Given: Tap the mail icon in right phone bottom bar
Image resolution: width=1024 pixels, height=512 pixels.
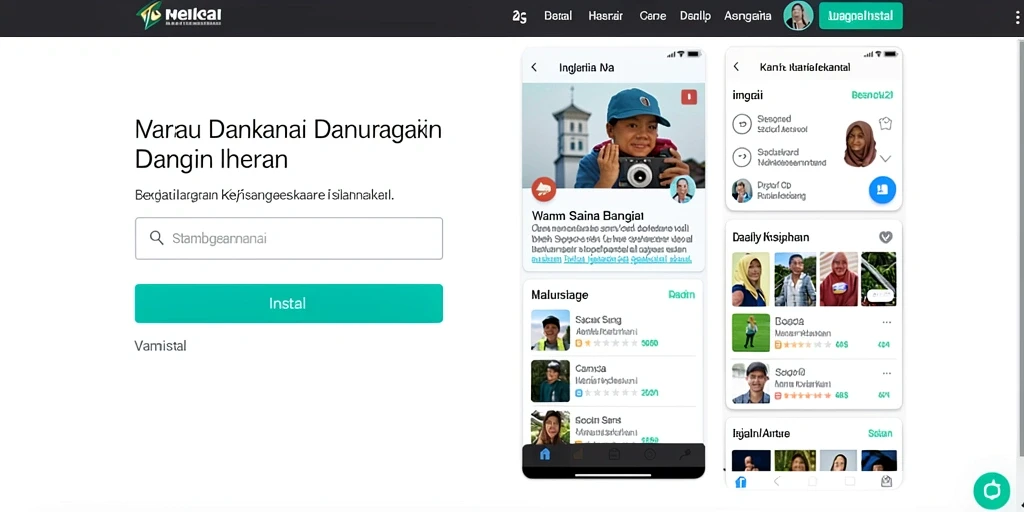Looking at the screenshot, I should click(x=886, y=481).
